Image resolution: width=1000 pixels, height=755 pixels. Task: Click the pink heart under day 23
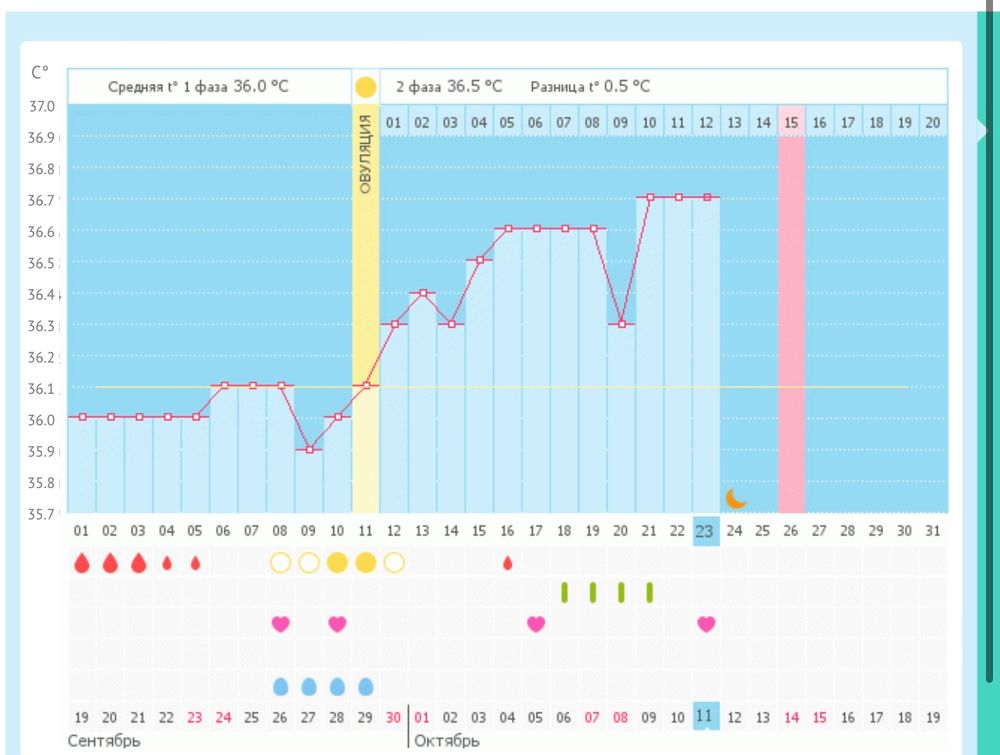706,624
